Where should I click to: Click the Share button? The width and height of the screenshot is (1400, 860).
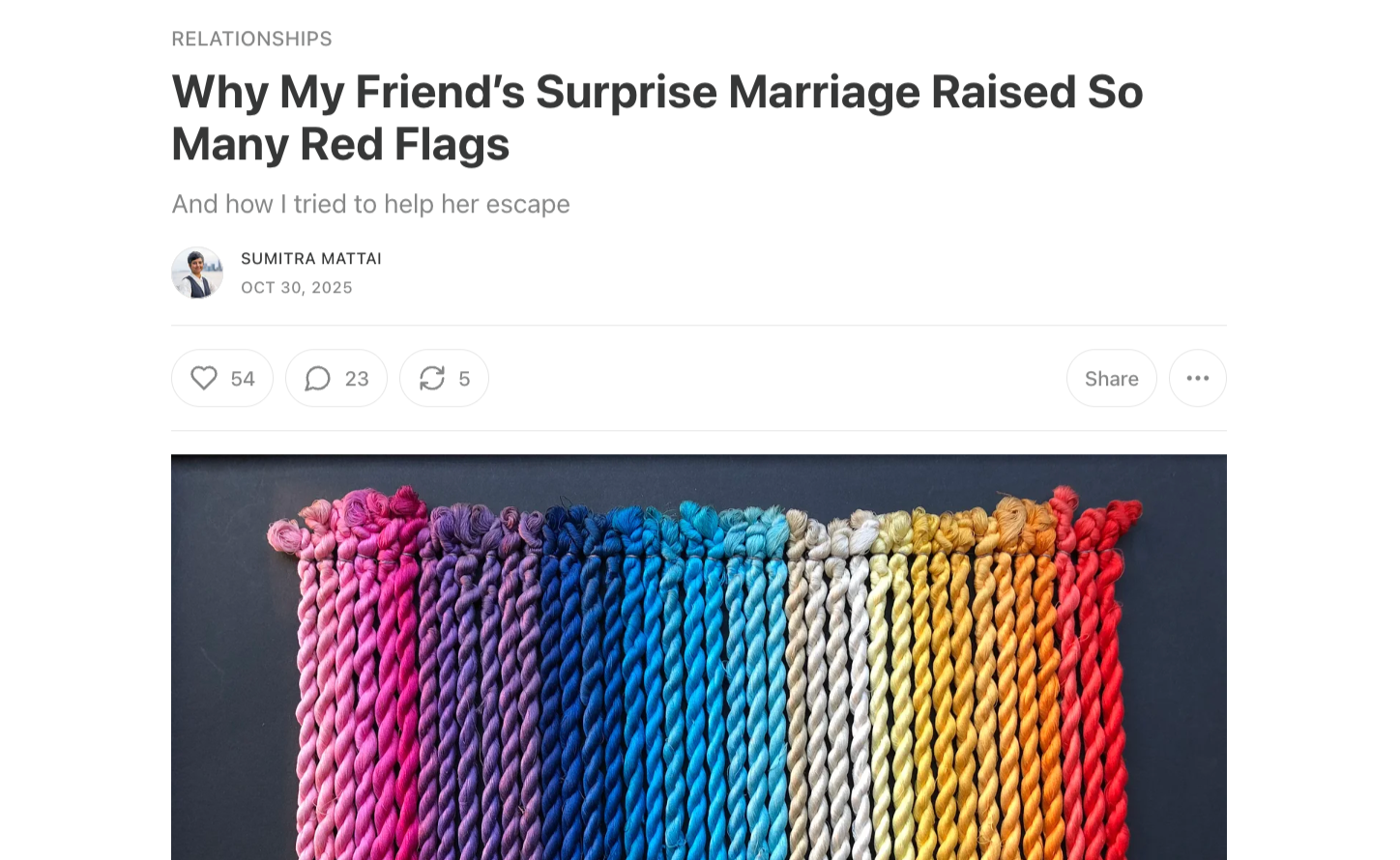(x=1112, y=378)
